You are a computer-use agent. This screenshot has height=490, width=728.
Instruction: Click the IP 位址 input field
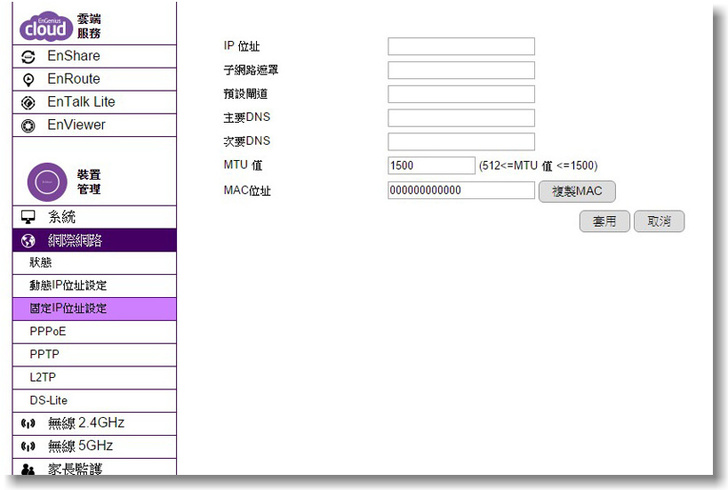pyautogui.click(x=461, y=46)
